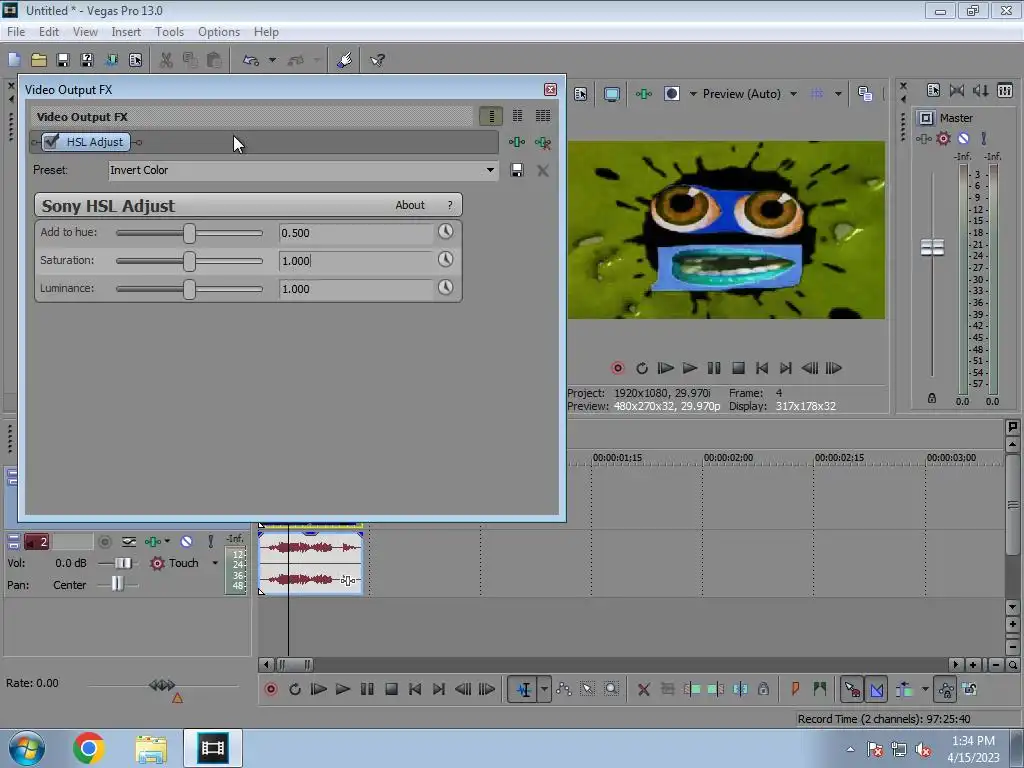Remove selected plug-in from the FX chain
This screenshot has width=1024, height=768.
(543, 142)
